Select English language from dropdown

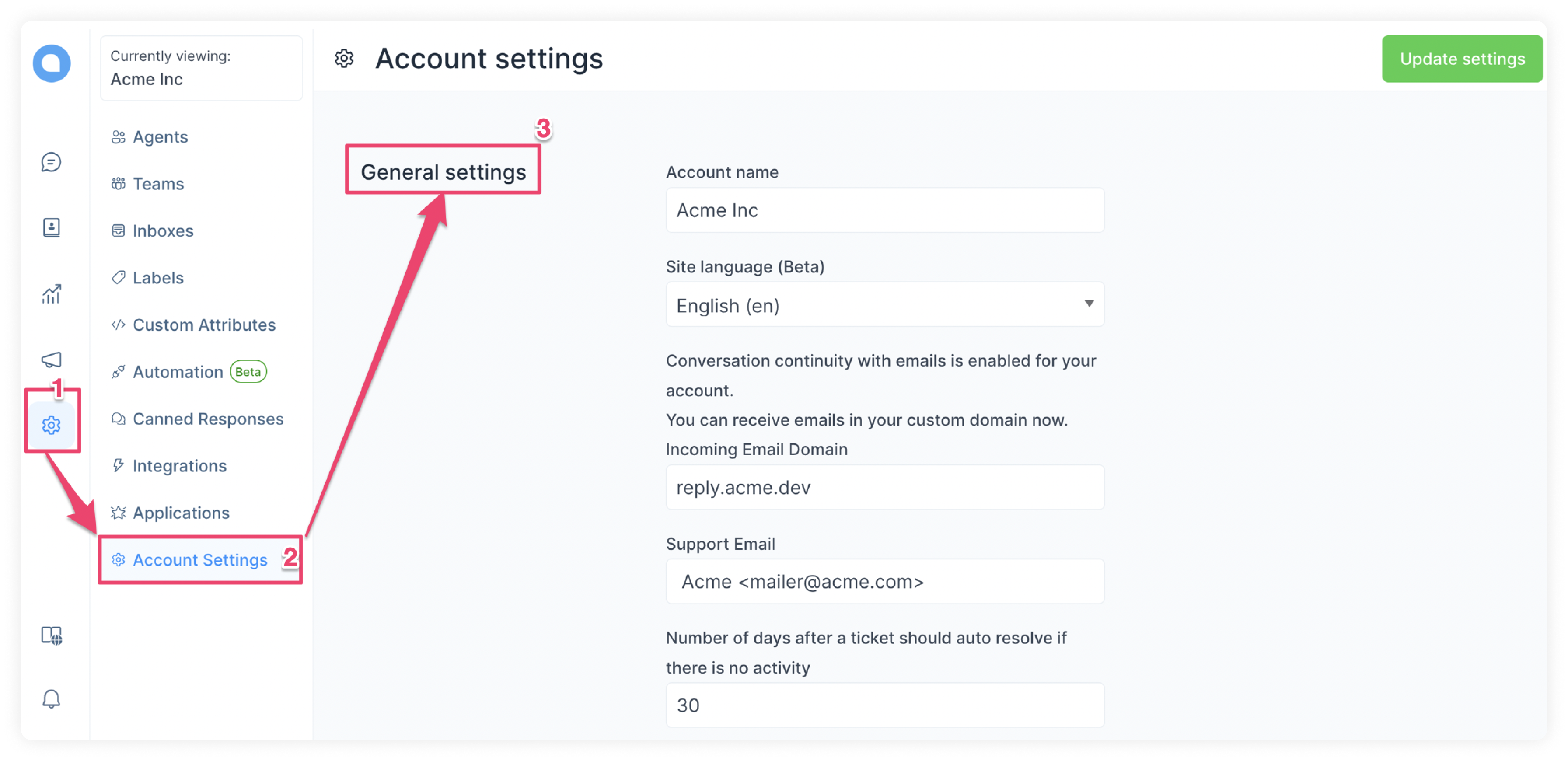click(x=883, y=305)
